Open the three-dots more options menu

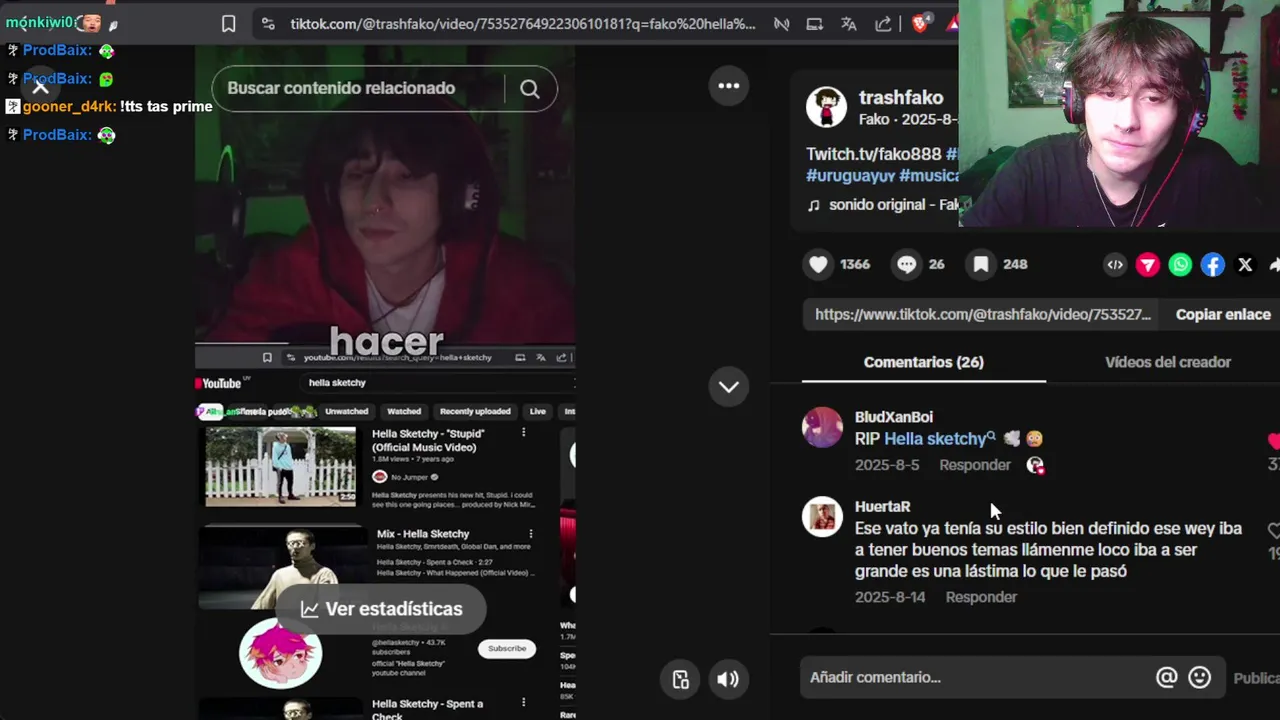pyautogui.click(x=729, y=86)
